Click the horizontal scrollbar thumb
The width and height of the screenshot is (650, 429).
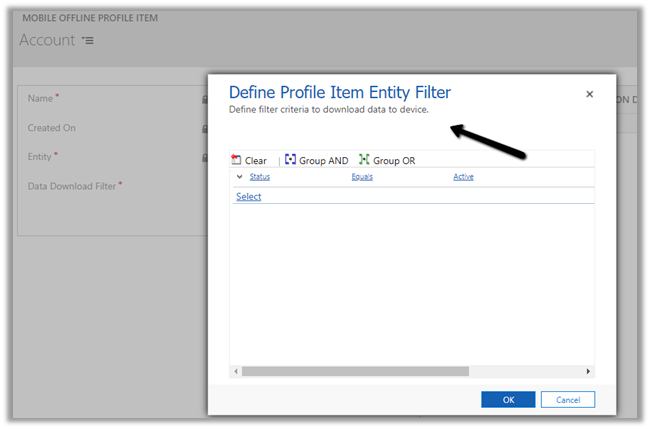coord(355,371)
